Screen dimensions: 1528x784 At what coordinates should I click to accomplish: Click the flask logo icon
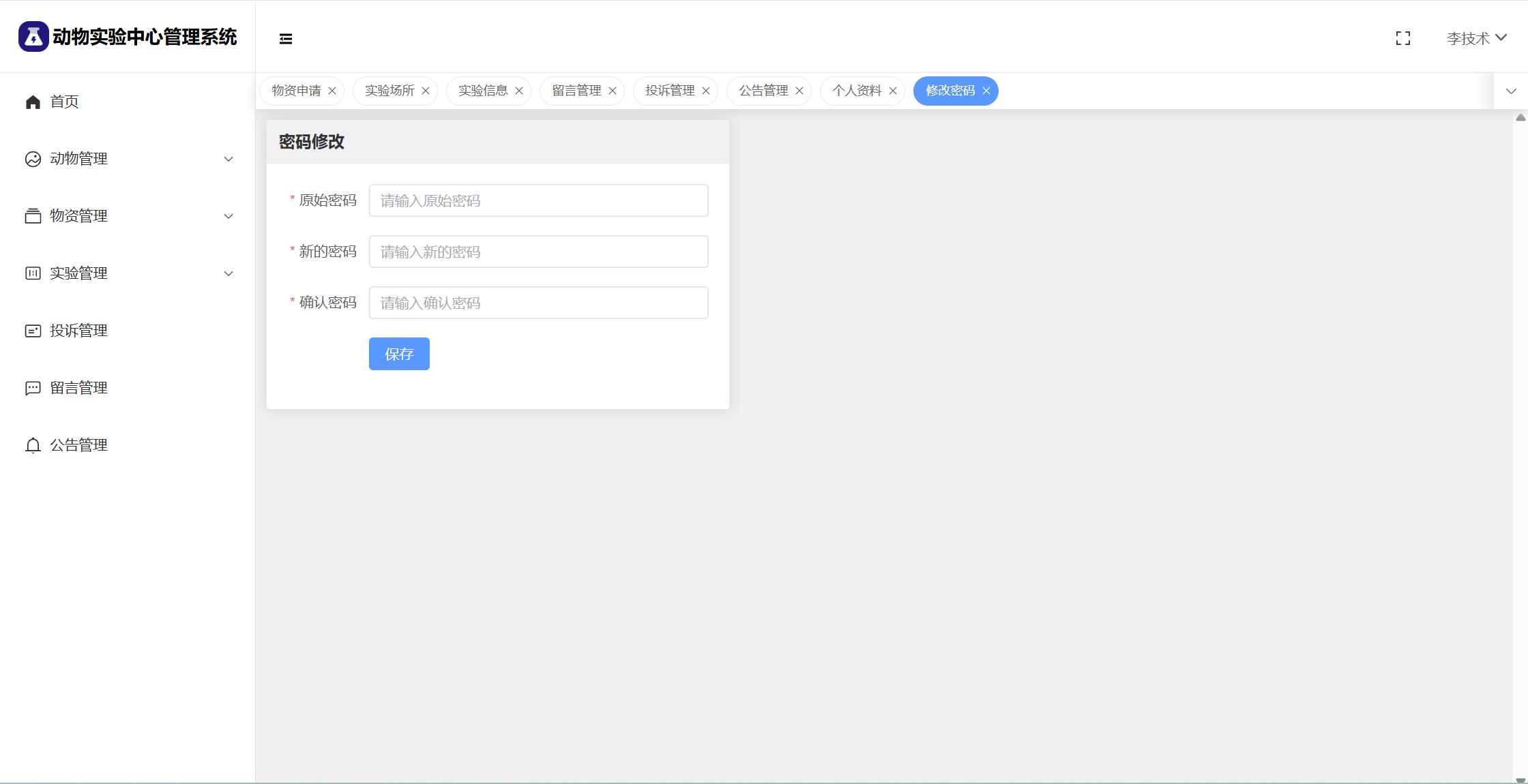click(33, 36)
